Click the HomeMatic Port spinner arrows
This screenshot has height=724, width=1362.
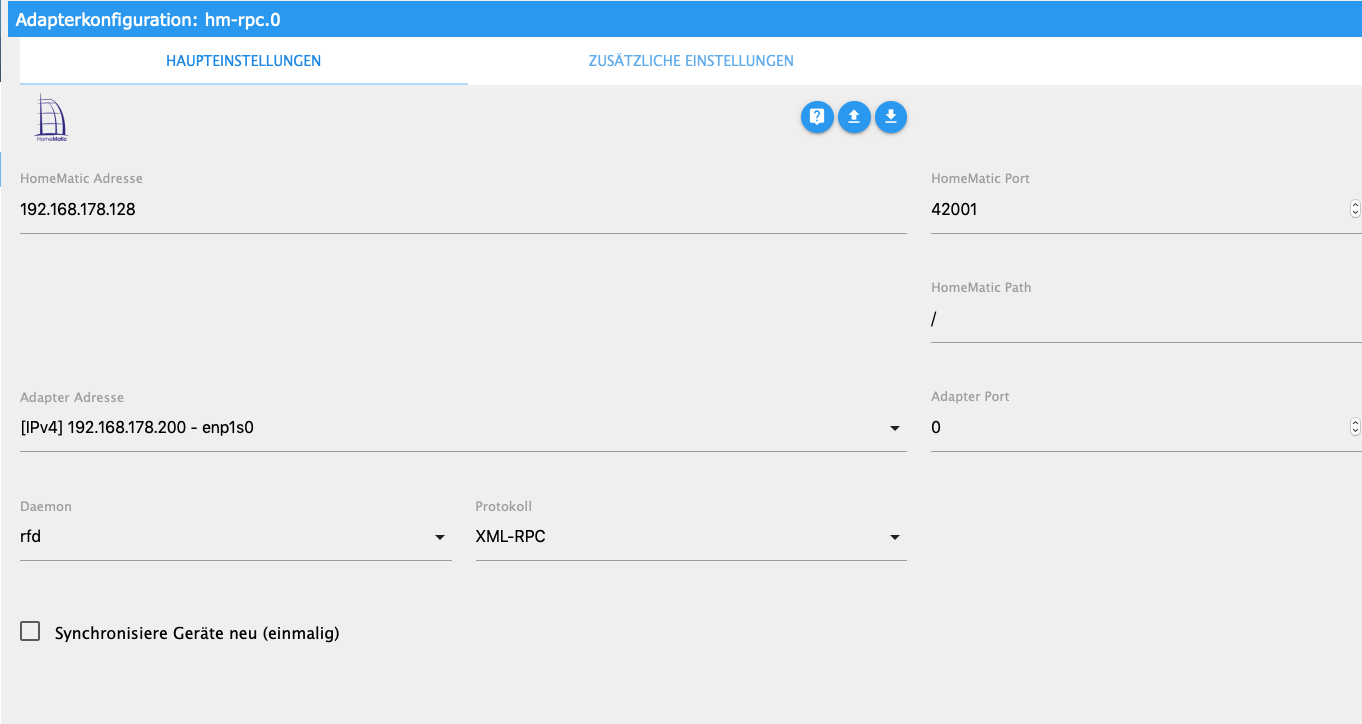coord(1355,210)
